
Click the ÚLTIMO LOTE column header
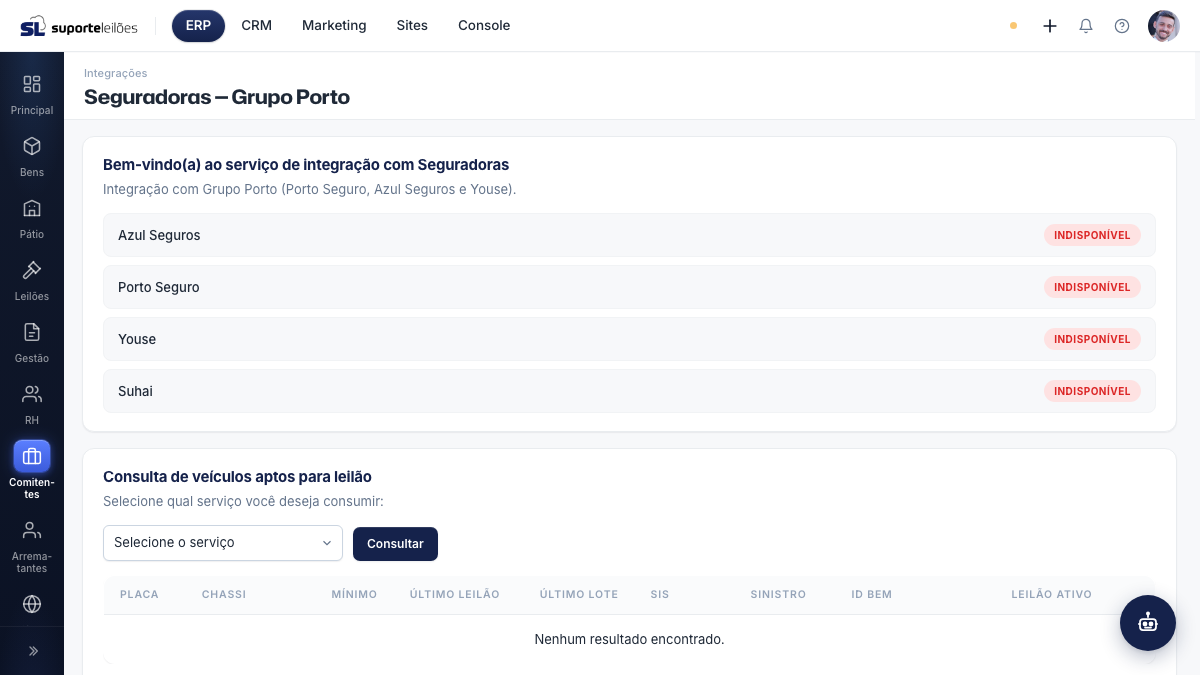click(579, 594)
